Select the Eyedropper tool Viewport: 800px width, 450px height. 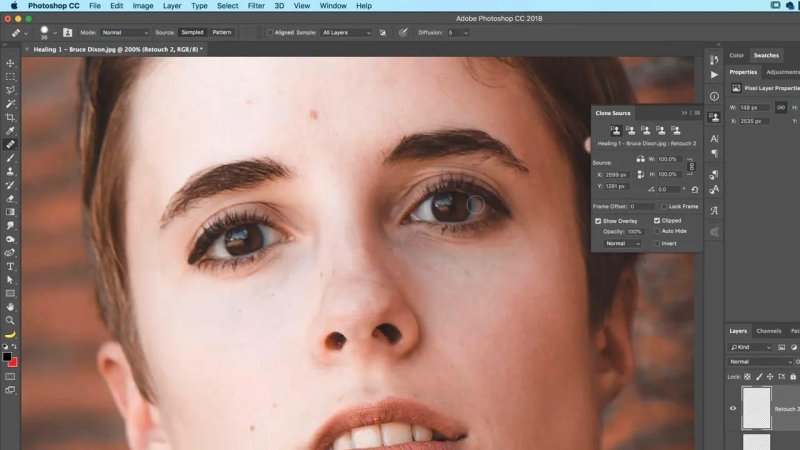pos(10,131)
